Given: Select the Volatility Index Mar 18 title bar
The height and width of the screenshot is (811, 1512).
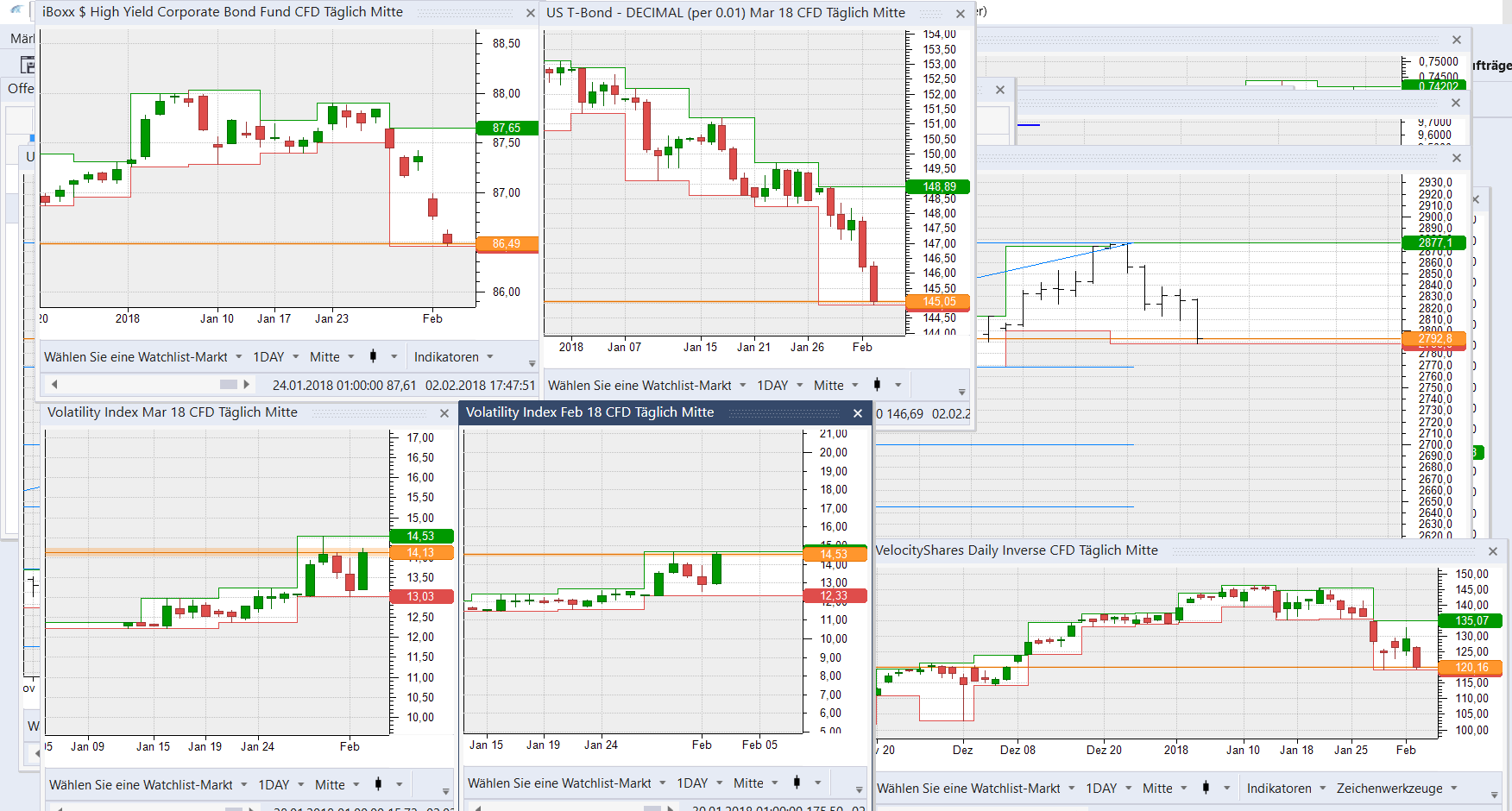Looking at the screenshot, I should [x=173, y=412].
